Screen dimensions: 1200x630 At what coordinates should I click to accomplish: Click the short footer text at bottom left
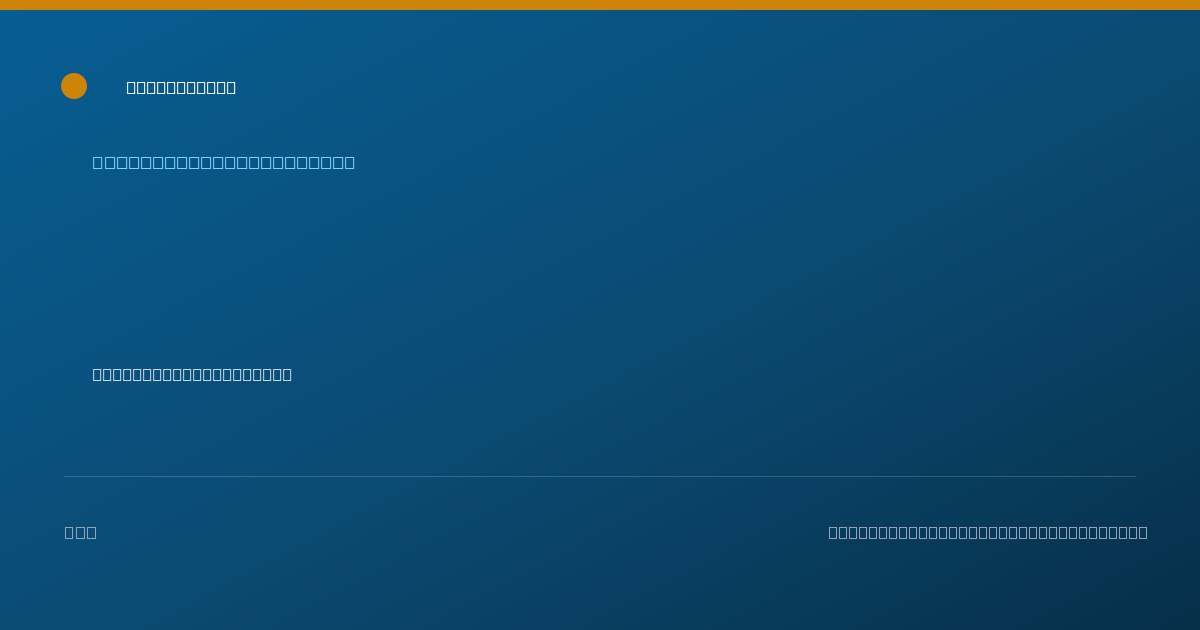[x=81, y=532]
